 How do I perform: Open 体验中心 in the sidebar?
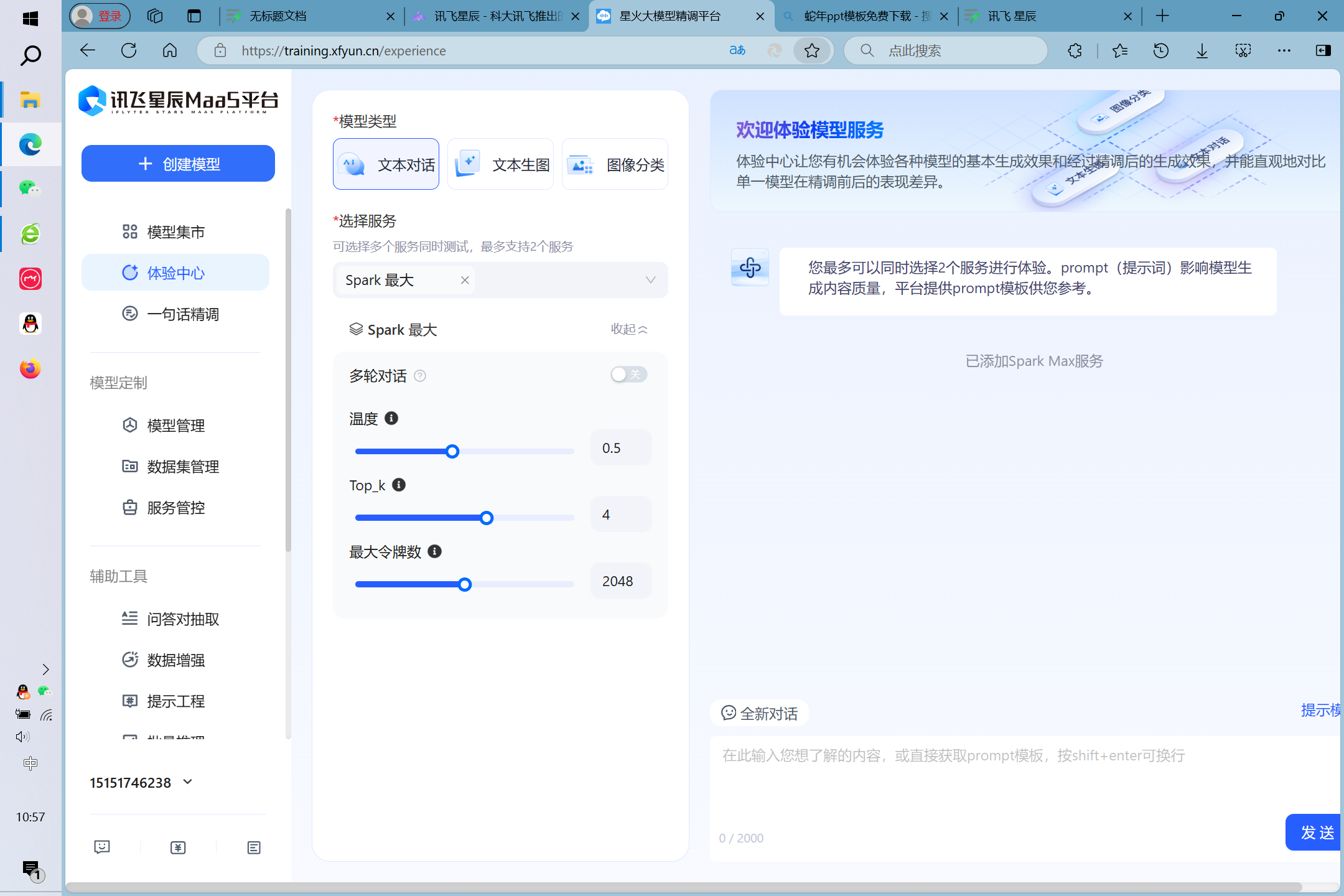tap(175, 273)
